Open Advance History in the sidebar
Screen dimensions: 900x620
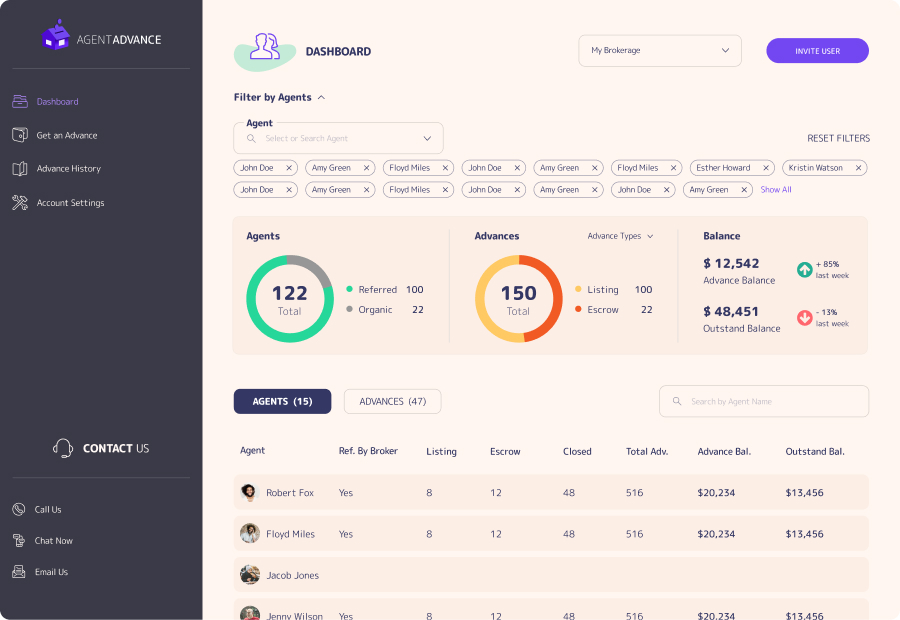[68, 169]
